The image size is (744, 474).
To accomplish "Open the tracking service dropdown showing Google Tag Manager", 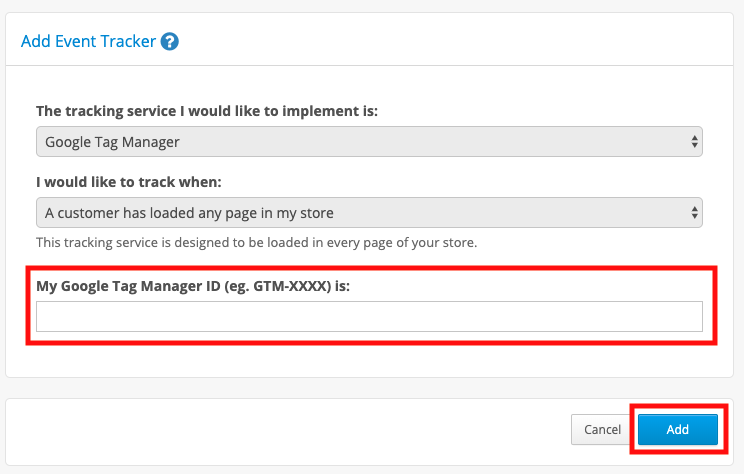I will coord(369,141).
